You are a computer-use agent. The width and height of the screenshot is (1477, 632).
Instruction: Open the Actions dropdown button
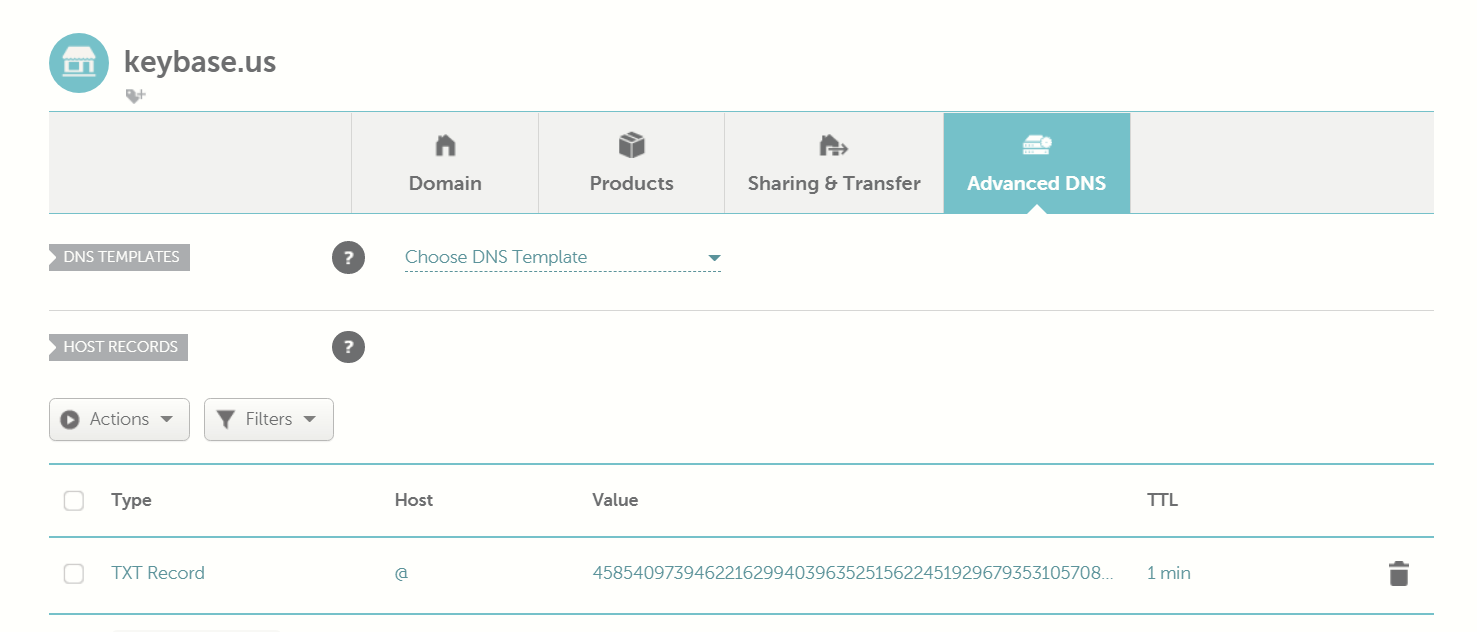(x=119, y=419)
